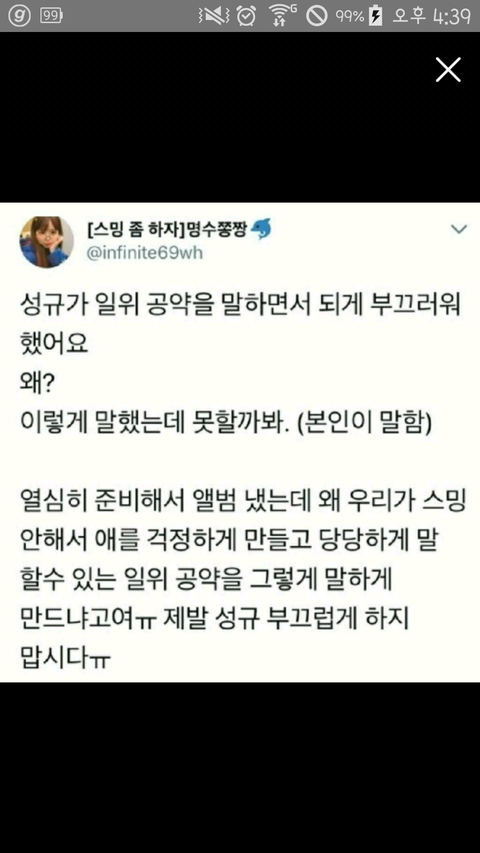This screenshot has width=480, height=853.
Task: Tap the 오후 4:39 clock
Action: 431,17
